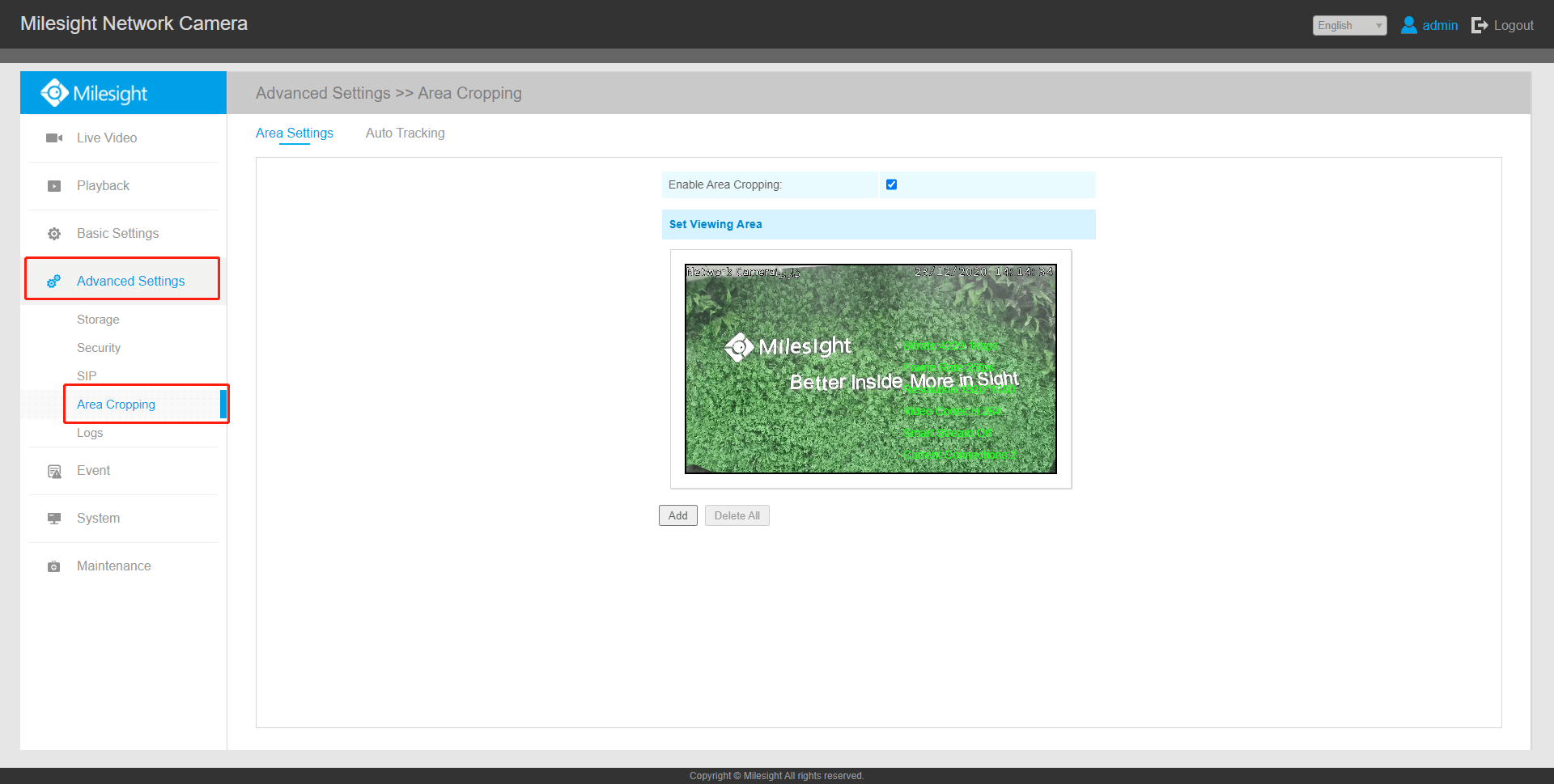
Task: Click the Advanced Settings gears icon
Action: click(54, 282)
